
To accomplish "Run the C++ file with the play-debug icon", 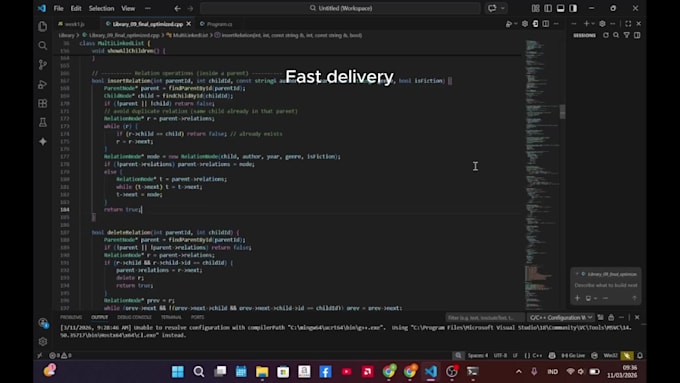I will (508, 24).
